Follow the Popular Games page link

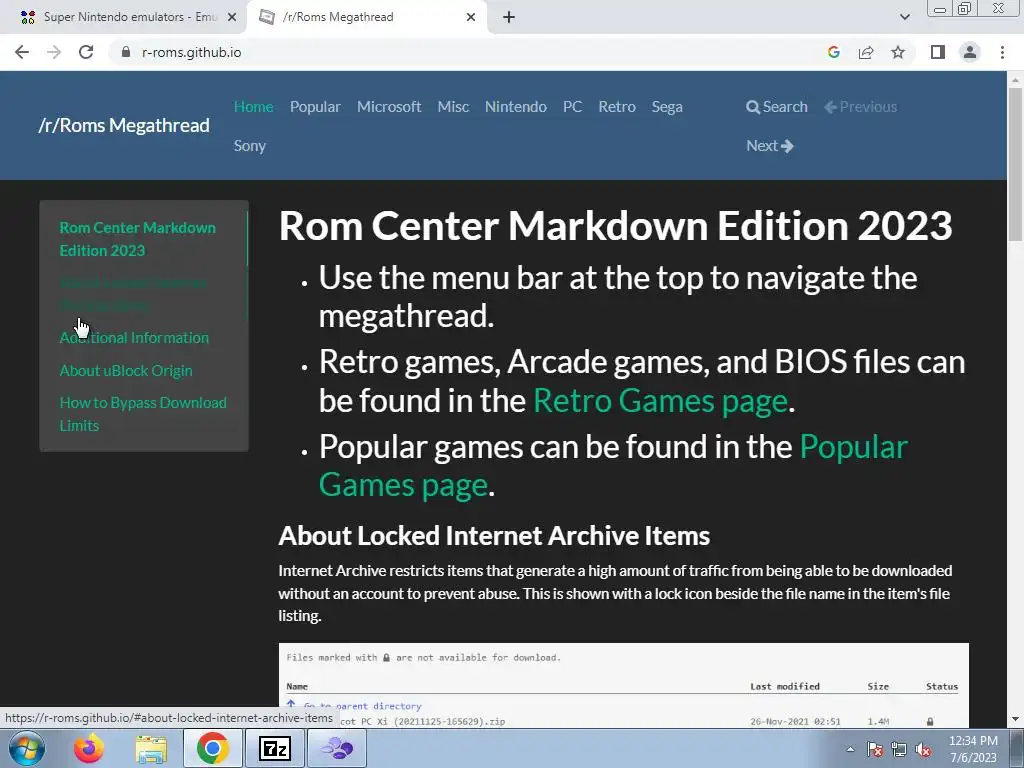point(613,466)
